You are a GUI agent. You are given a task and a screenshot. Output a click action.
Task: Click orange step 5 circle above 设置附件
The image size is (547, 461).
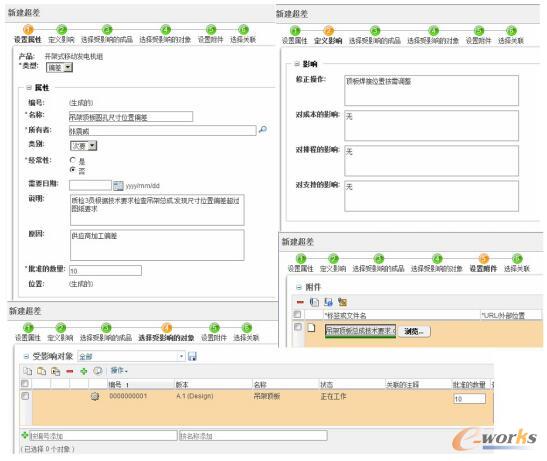tap(484, 259)
